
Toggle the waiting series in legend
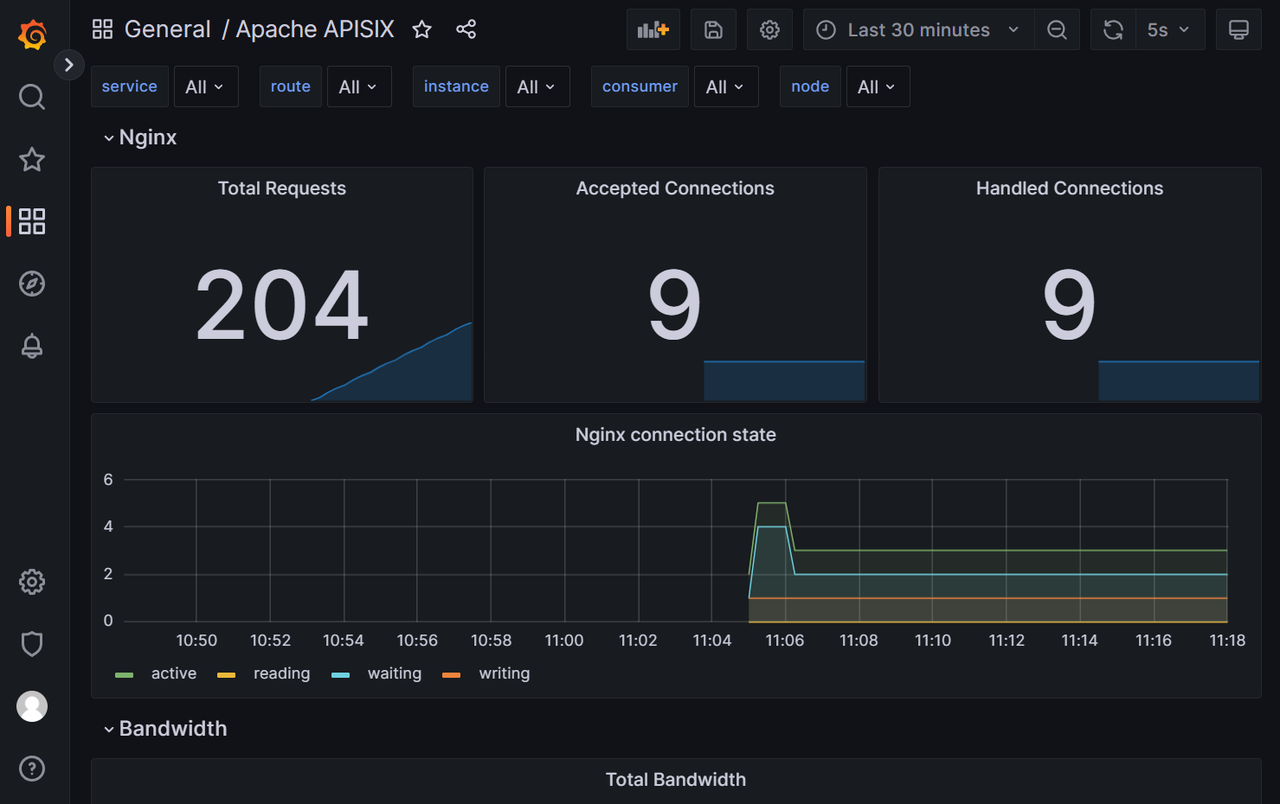[394, 674]
